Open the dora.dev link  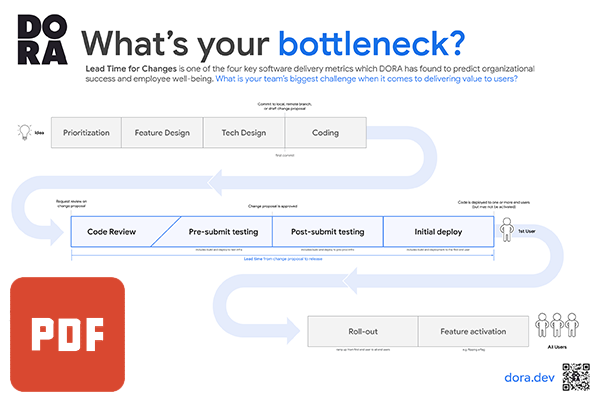(529, 379)
